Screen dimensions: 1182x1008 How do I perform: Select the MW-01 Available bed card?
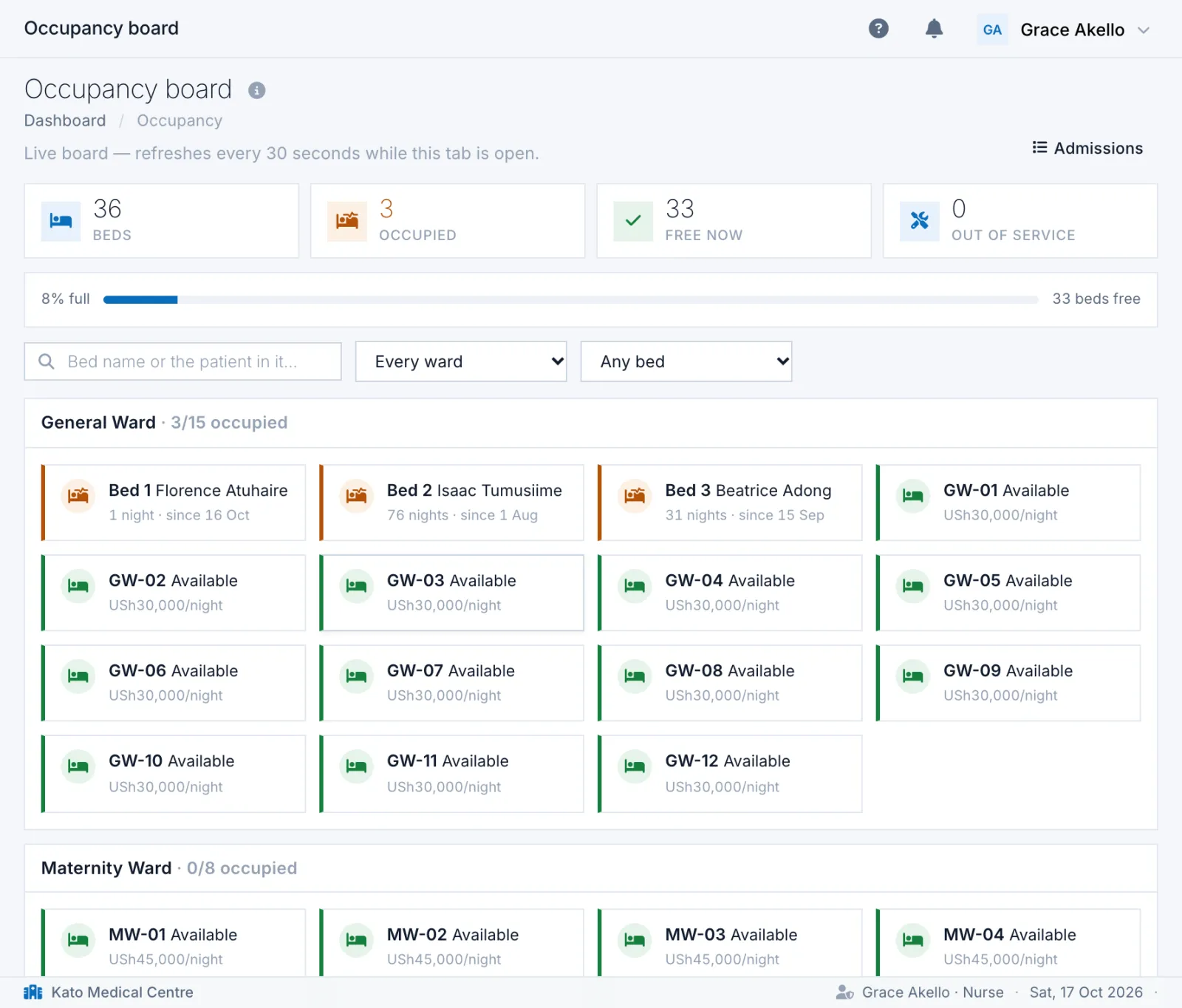pyautogui.click(x=174, y=944)
